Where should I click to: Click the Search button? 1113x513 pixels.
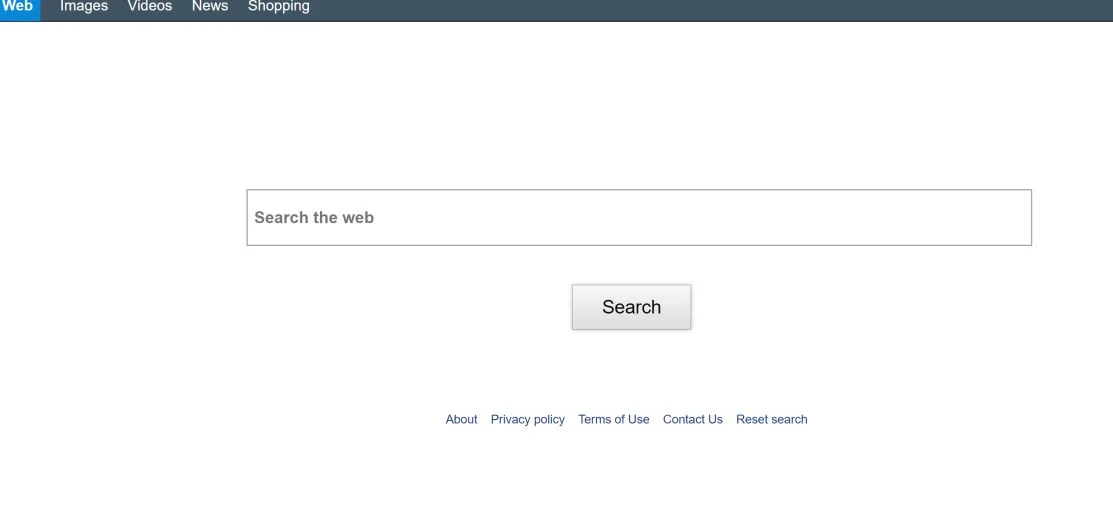pyautogui.click(x=631, y=307)
